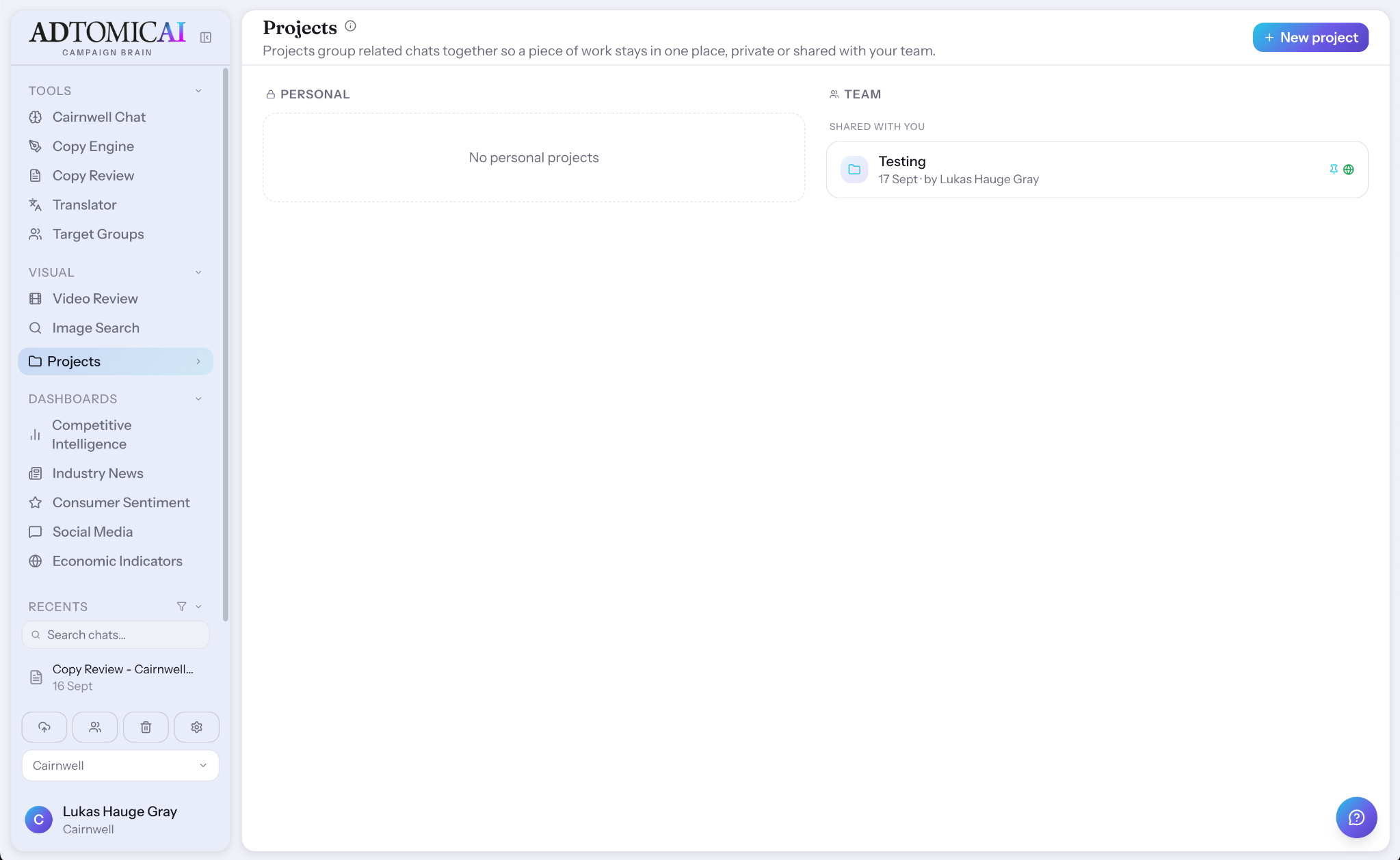Screen dimensions: 1400x860
Task: Create a New project
Action: [x=1310, y=38]
